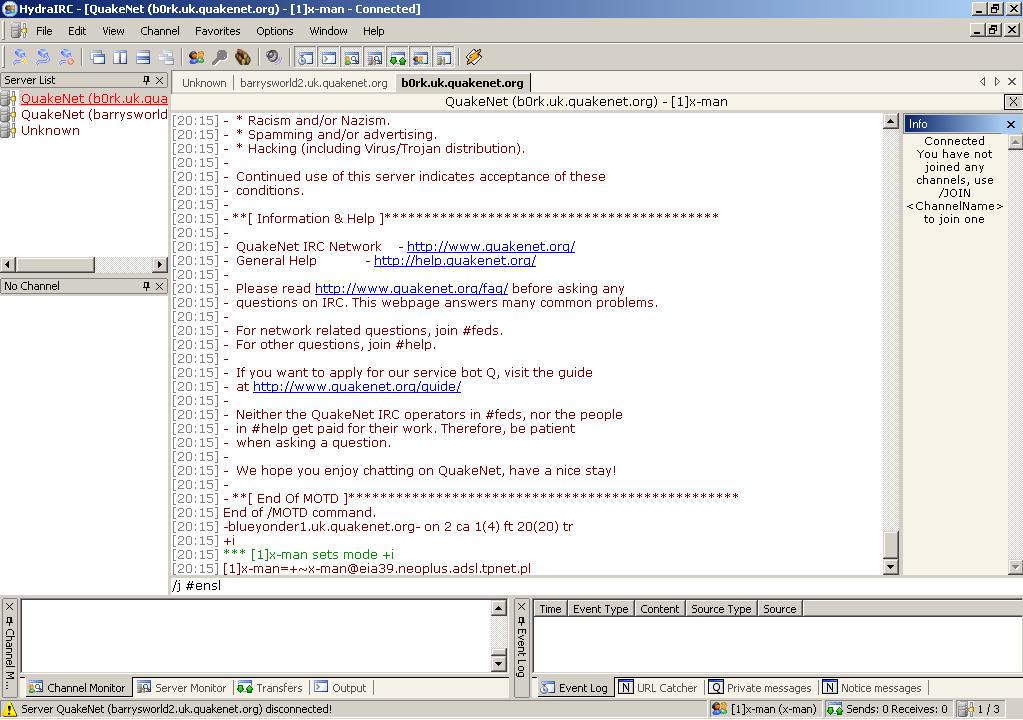Toggle the Server Monitor toolbar button

point(374,57)
